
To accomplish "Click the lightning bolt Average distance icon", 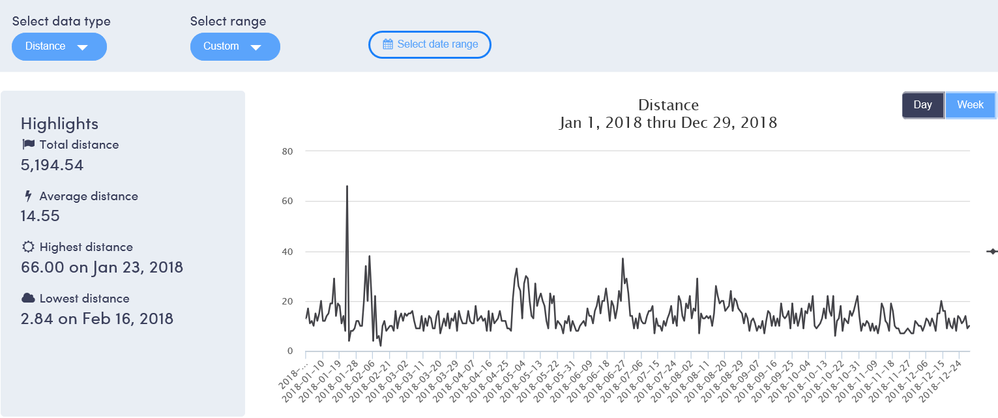I will click(x=28, y=196).
